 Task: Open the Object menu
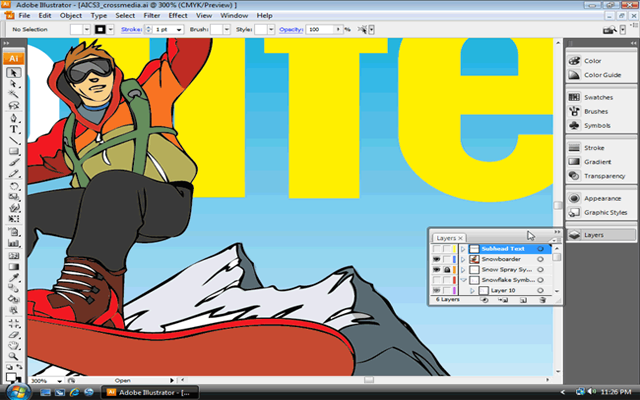click(71, 16)
